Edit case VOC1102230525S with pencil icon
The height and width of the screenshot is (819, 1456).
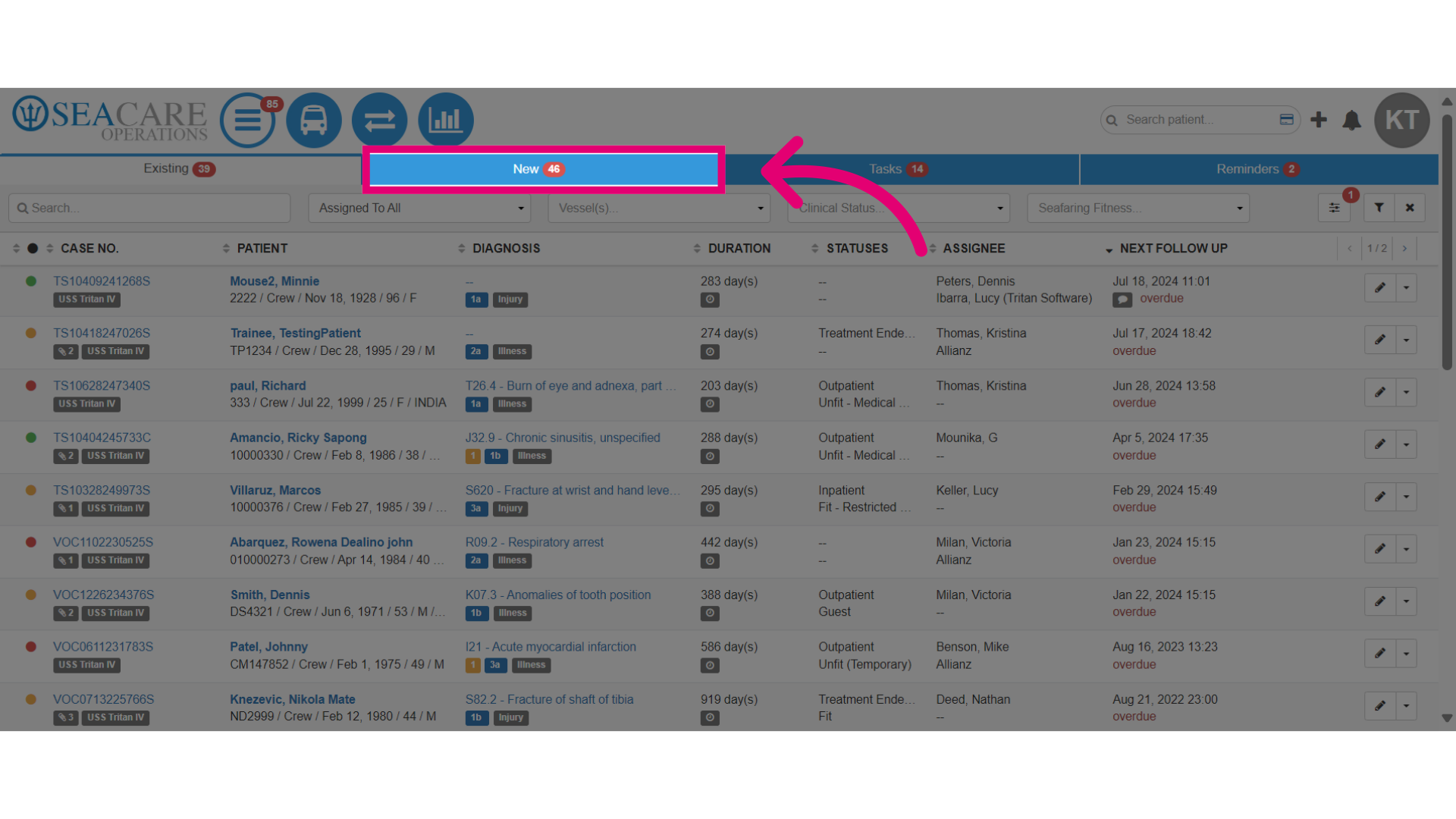(1380, 549)
